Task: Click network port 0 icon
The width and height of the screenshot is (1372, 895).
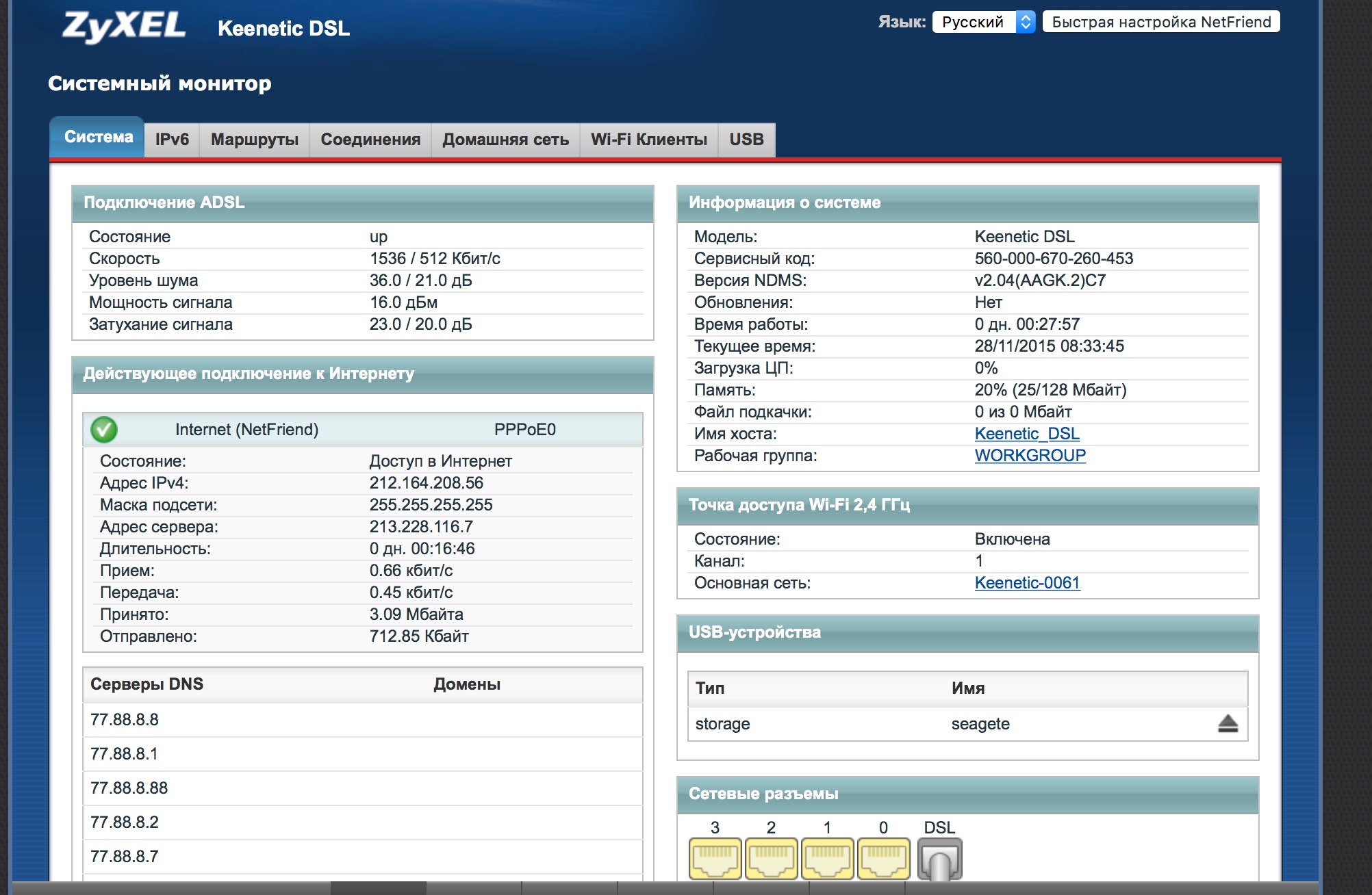Action: point(883,859)
